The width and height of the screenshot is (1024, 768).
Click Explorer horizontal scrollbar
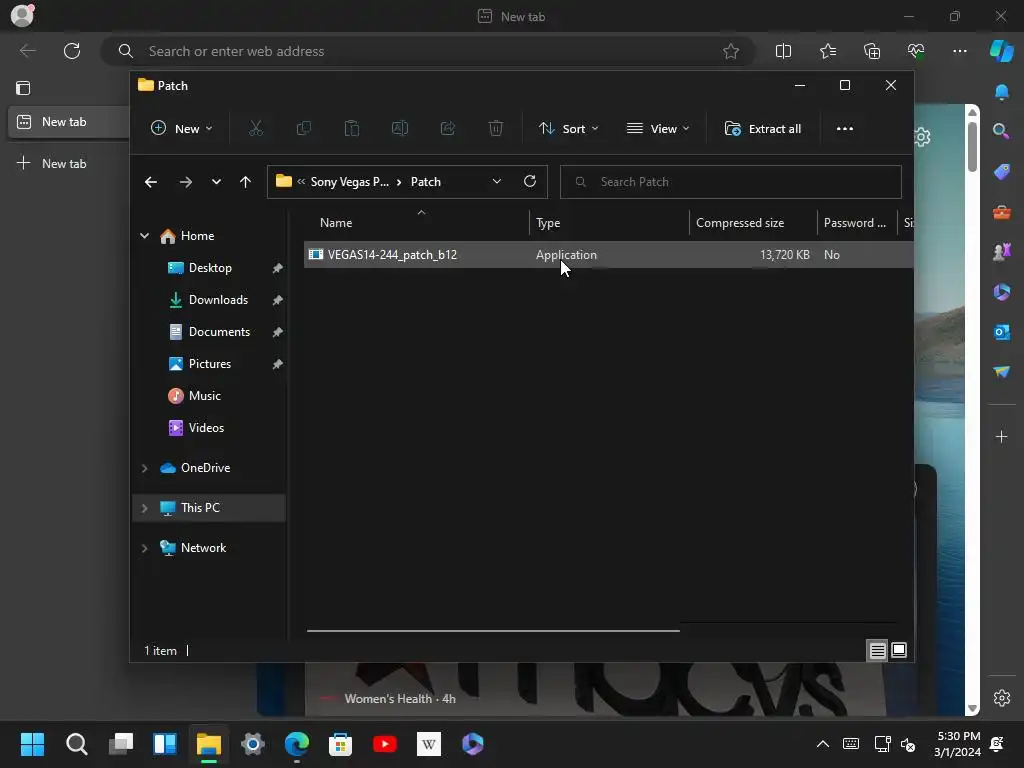[x=493, y=631]
